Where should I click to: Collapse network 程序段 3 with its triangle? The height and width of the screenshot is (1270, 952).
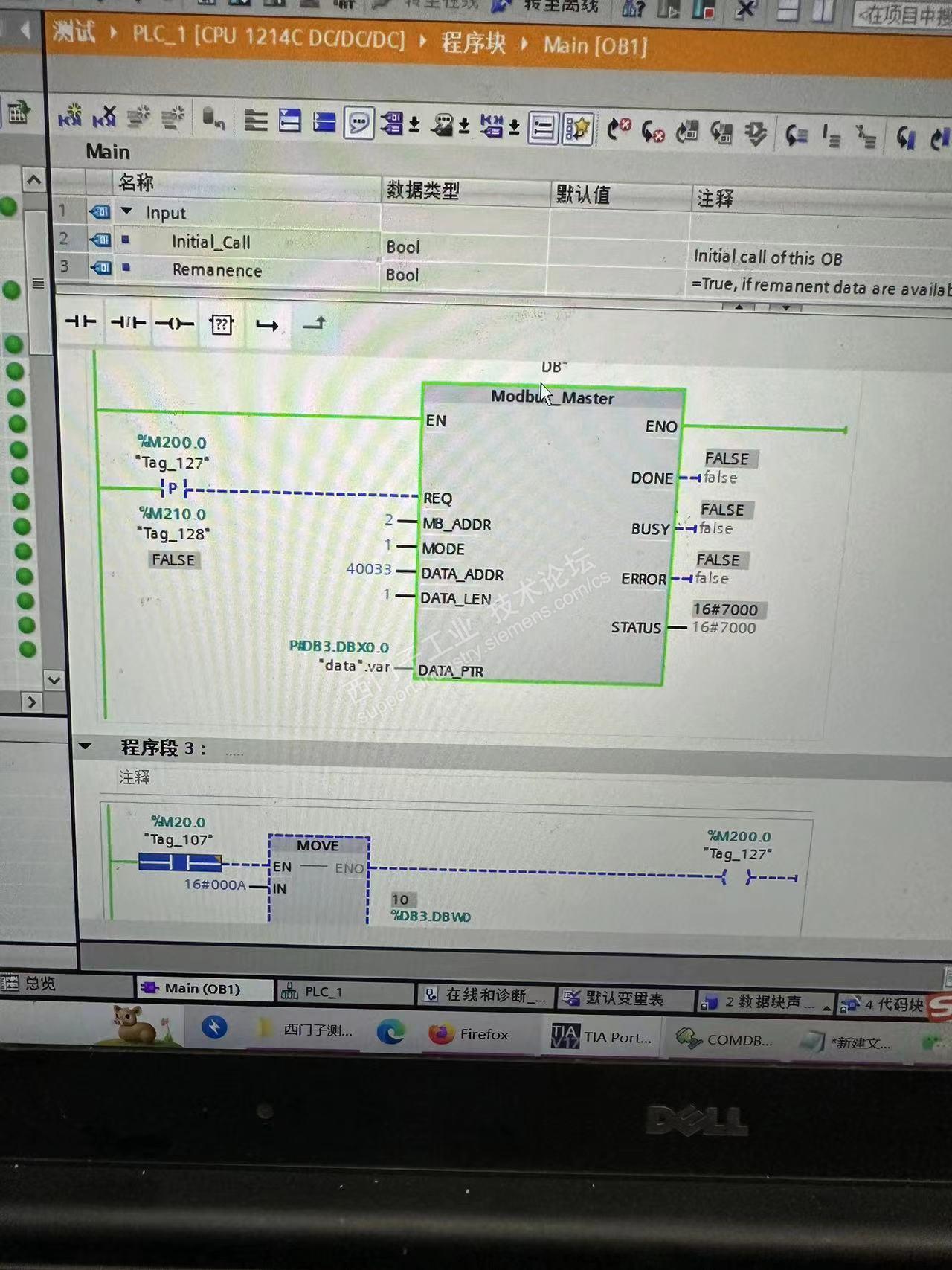point(85,745)
